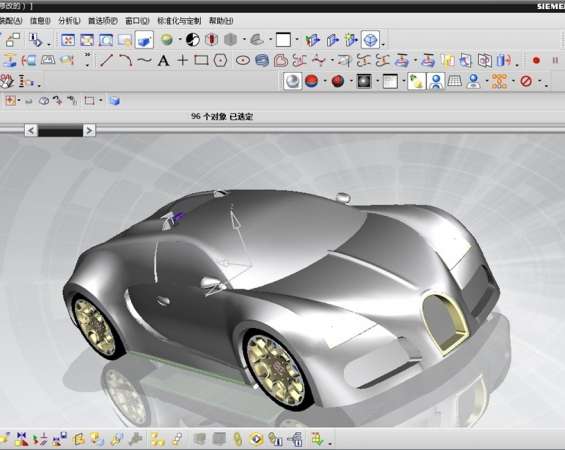Click the zoom magnifier view icon
This screenshot has height=450, width=565.
click(x=106, y=40)
